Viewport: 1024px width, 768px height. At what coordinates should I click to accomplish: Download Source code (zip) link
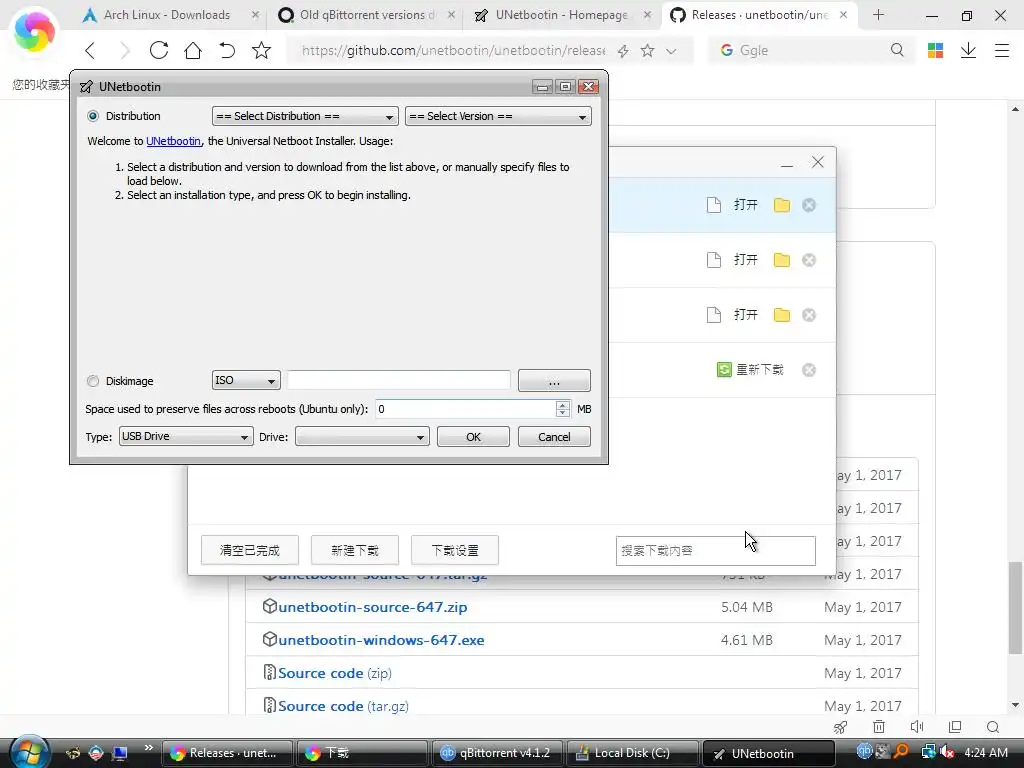point(335,673)
